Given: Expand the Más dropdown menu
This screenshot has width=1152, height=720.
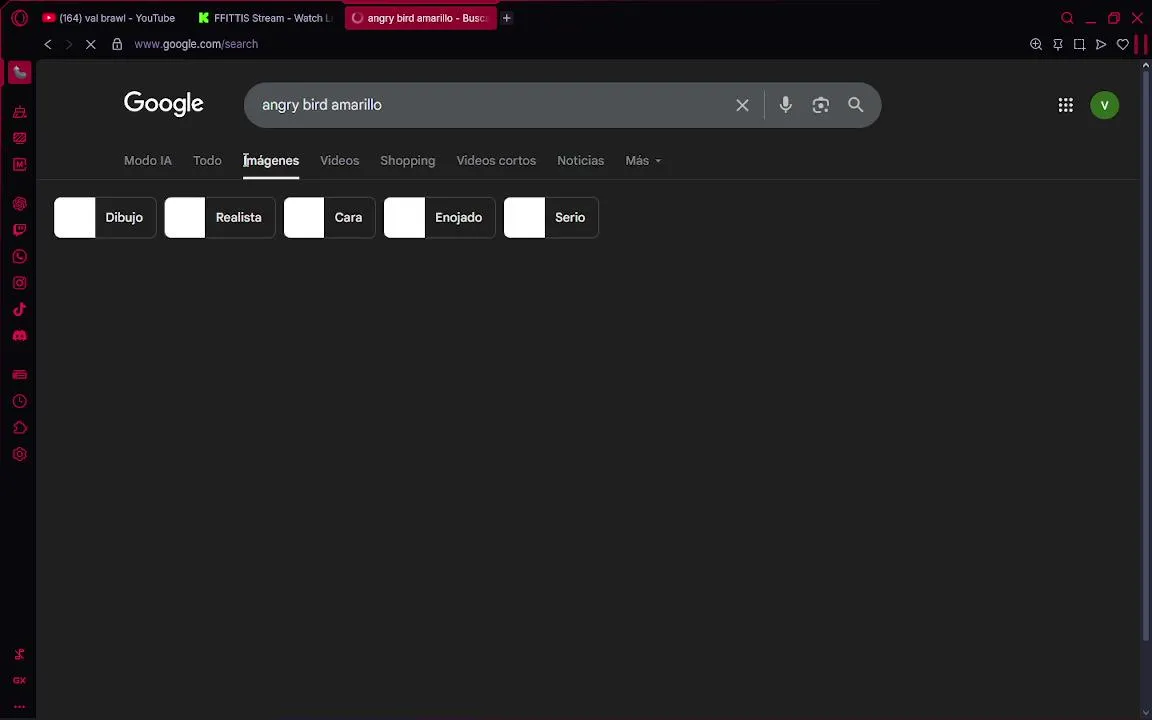Looking at the screenshot, I should pyautogui.click(x=643, y=160).
